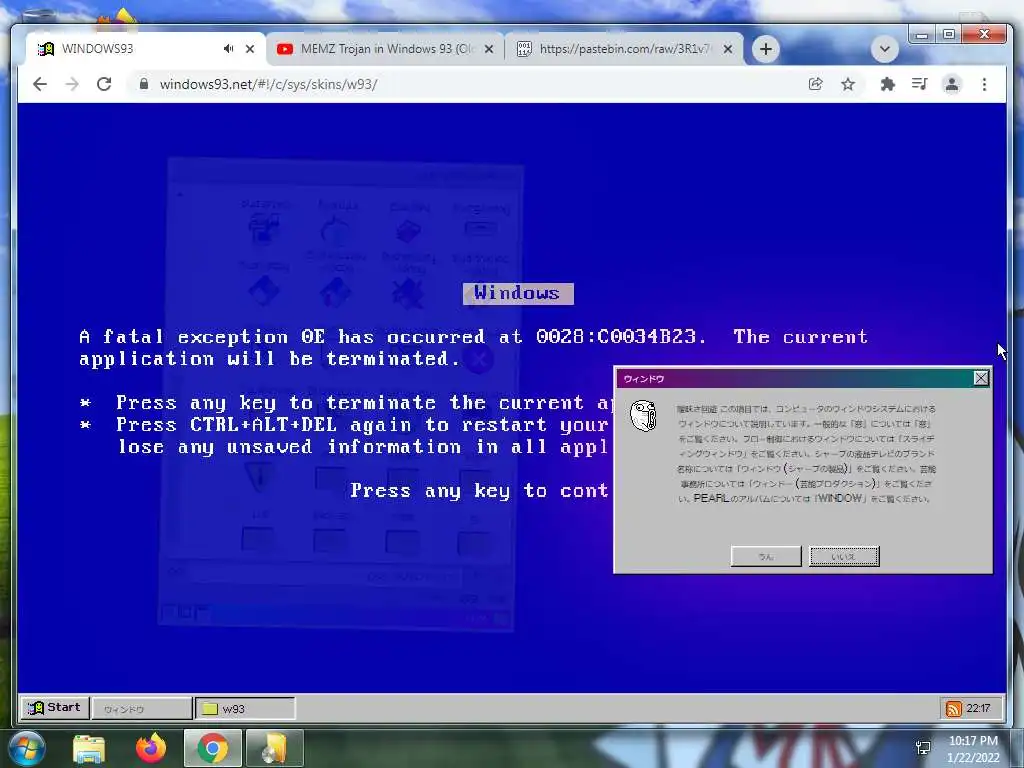The height and width of the screenshot is (768, 1024).
Task: Click the RSS feed tray icon
Action: (953, 709)
